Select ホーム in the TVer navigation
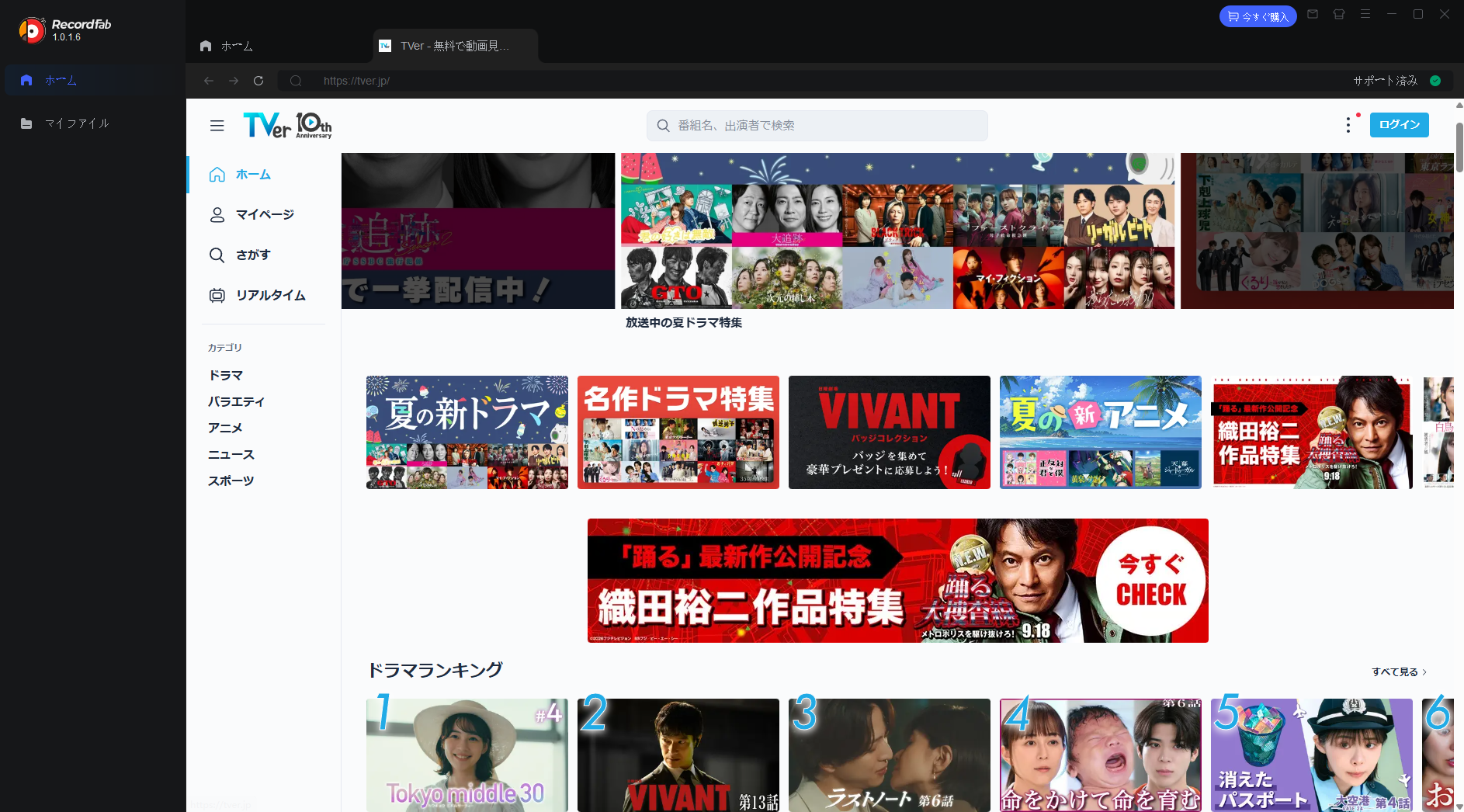 pos(264,175)
